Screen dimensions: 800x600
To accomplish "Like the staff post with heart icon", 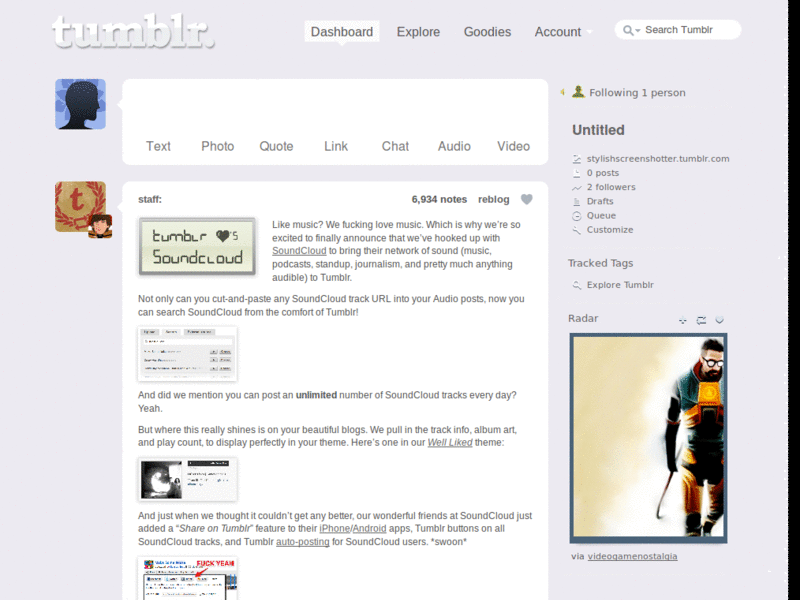I will 527,199.
